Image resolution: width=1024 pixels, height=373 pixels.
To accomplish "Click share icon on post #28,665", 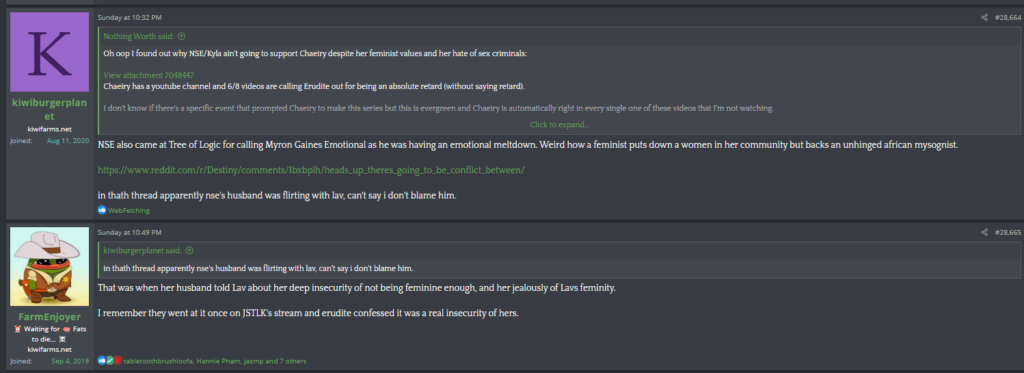I will click(x=984, y=232).
